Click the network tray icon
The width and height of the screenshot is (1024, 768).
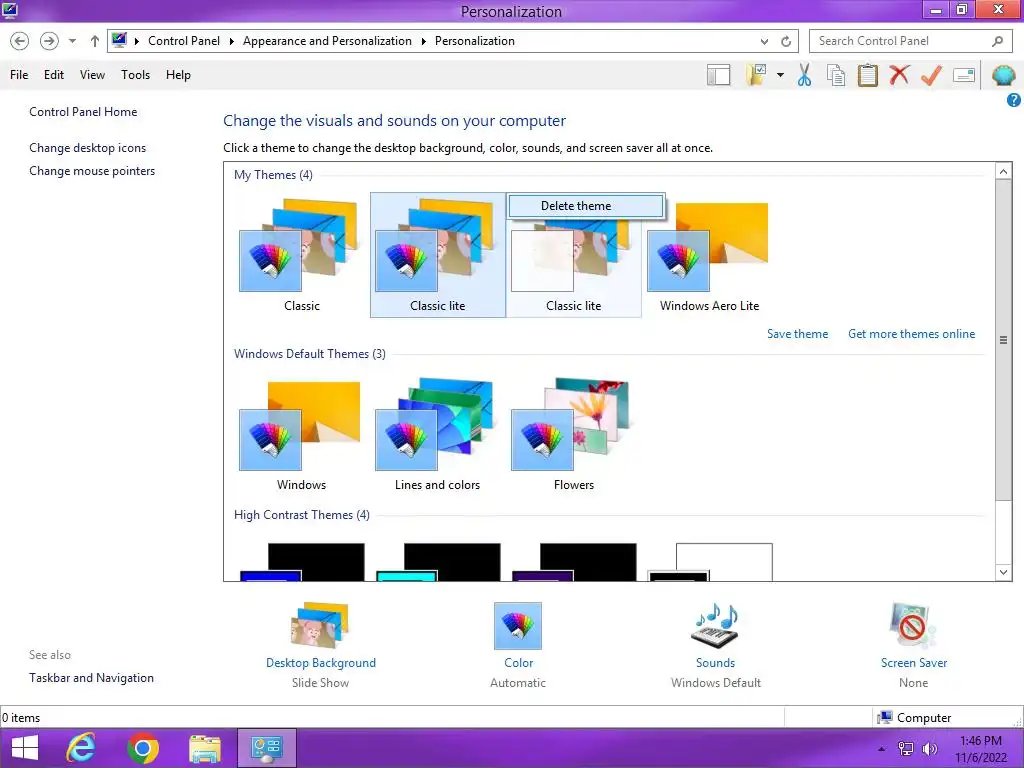906,748
